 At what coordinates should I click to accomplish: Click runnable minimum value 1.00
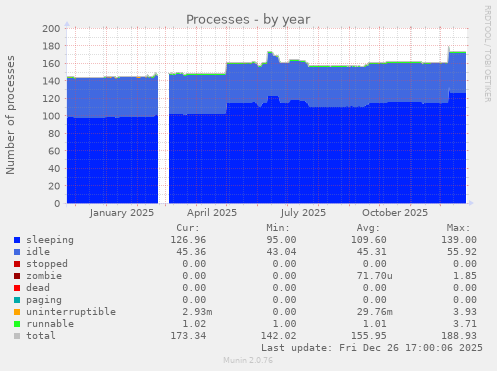pos(284,324)
